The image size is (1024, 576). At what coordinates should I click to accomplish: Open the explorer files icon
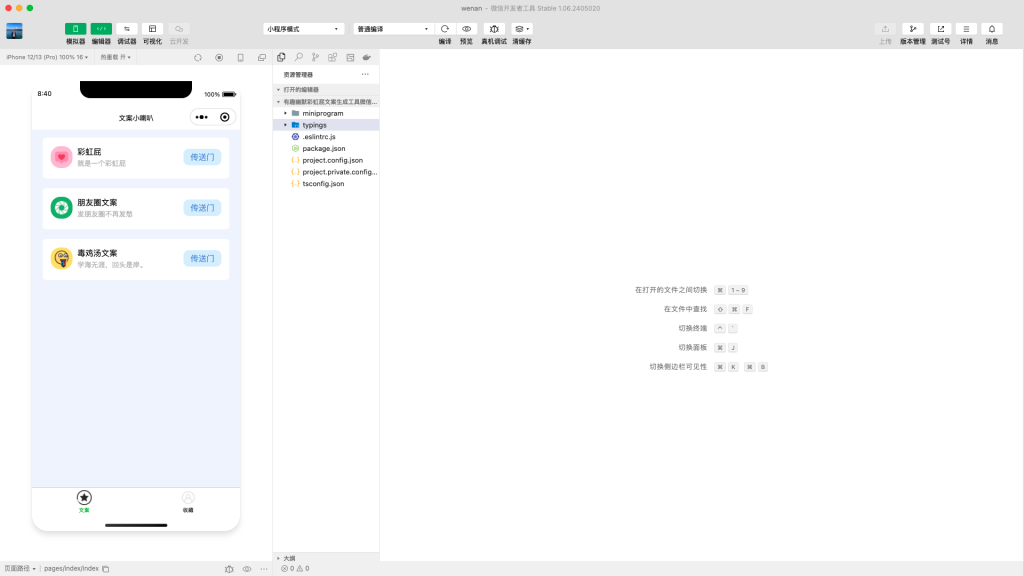pyautogui.click(x=281, y=57)
